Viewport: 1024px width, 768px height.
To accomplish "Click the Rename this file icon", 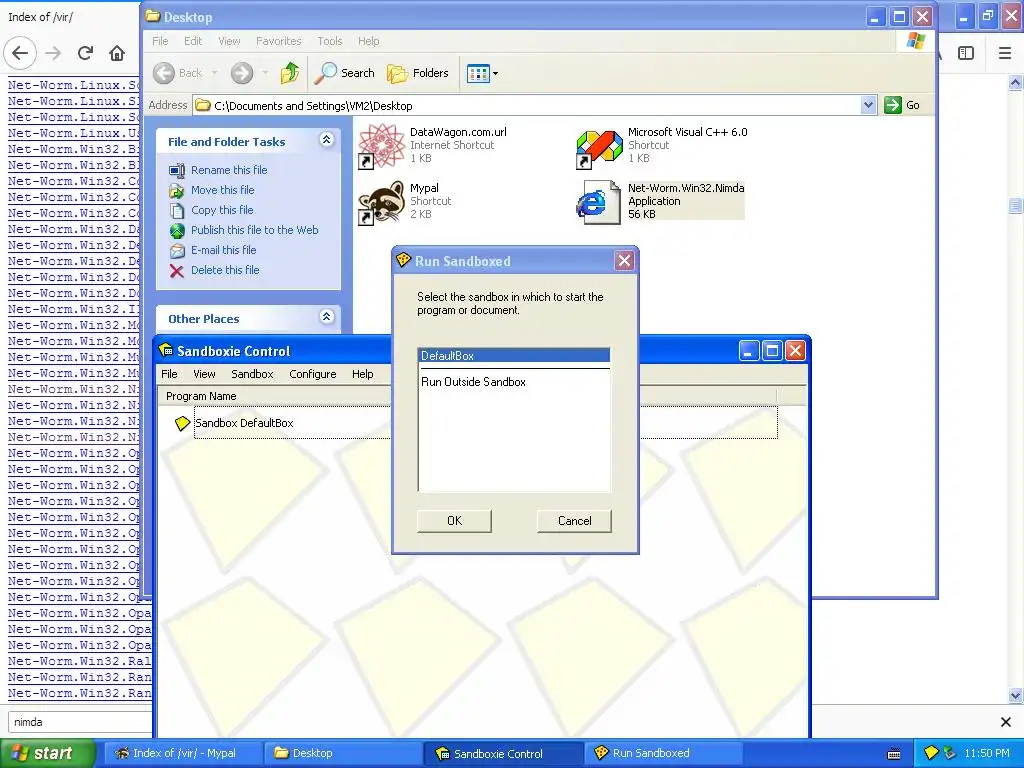I will [177, 170].
